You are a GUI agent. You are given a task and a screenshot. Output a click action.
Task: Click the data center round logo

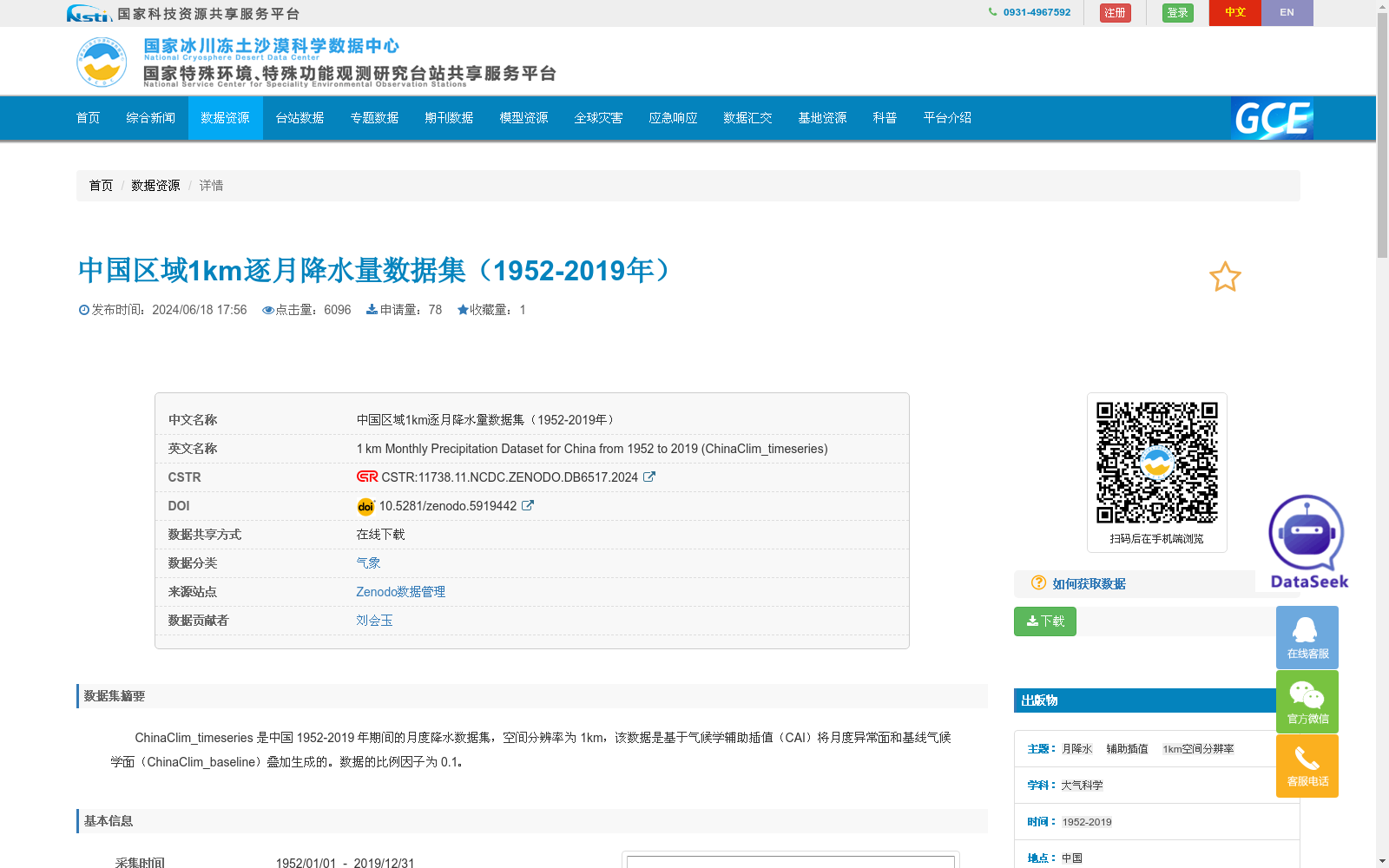pyautogui.click(x=102, y=62)
